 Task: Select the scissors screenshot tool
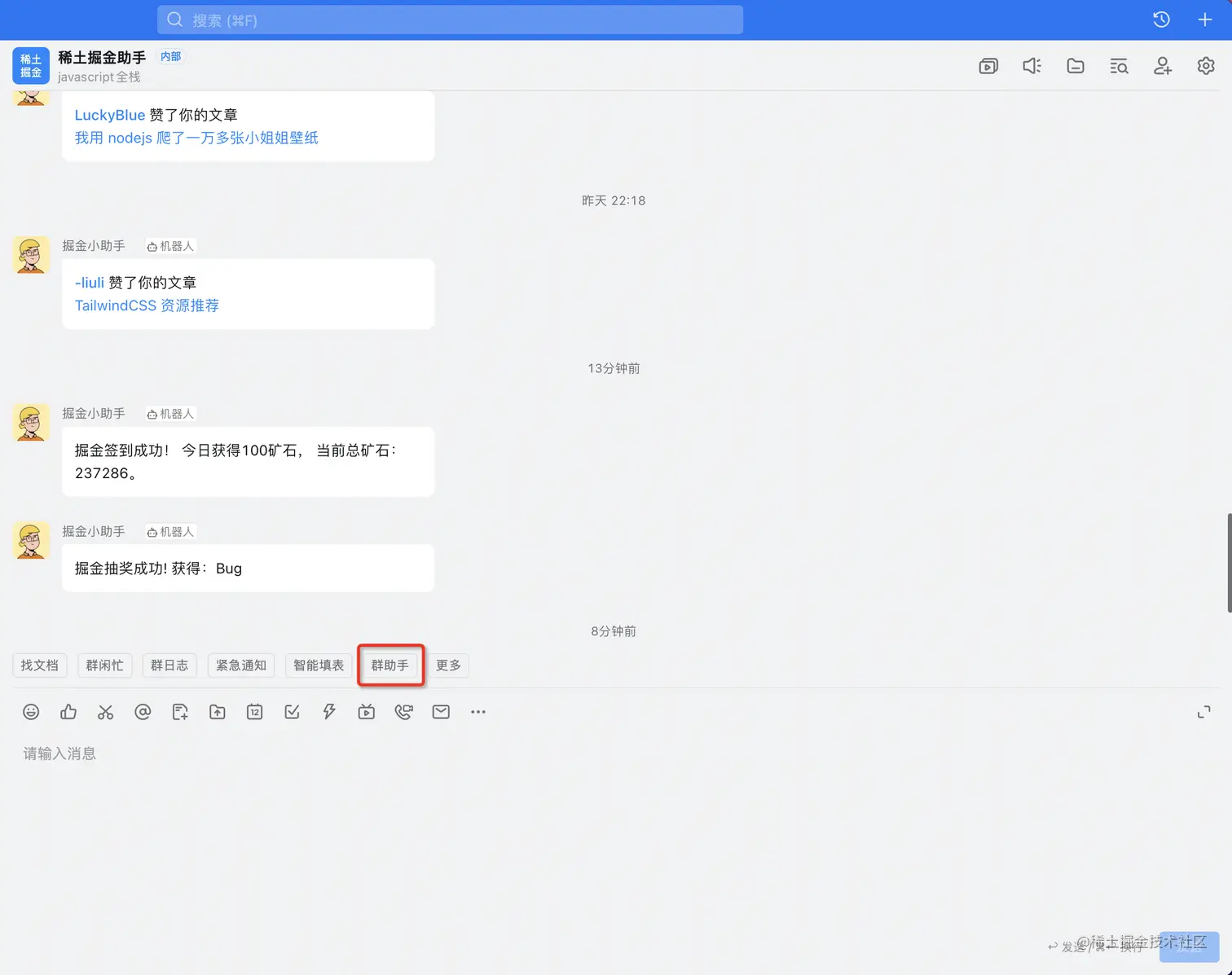click(x=105, y=712)
